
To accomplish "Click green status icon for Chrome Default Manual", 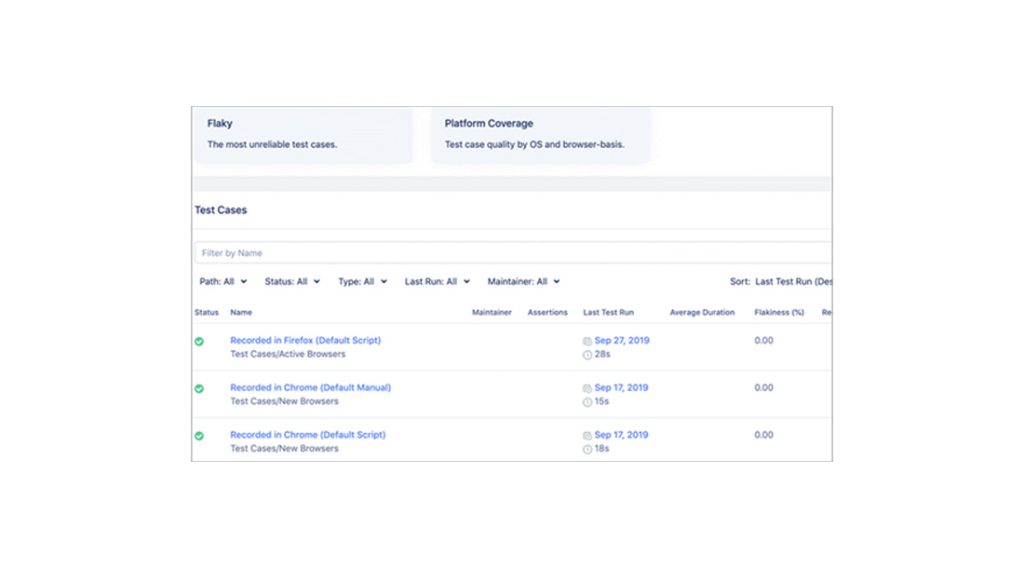I will tap(199, 388).
